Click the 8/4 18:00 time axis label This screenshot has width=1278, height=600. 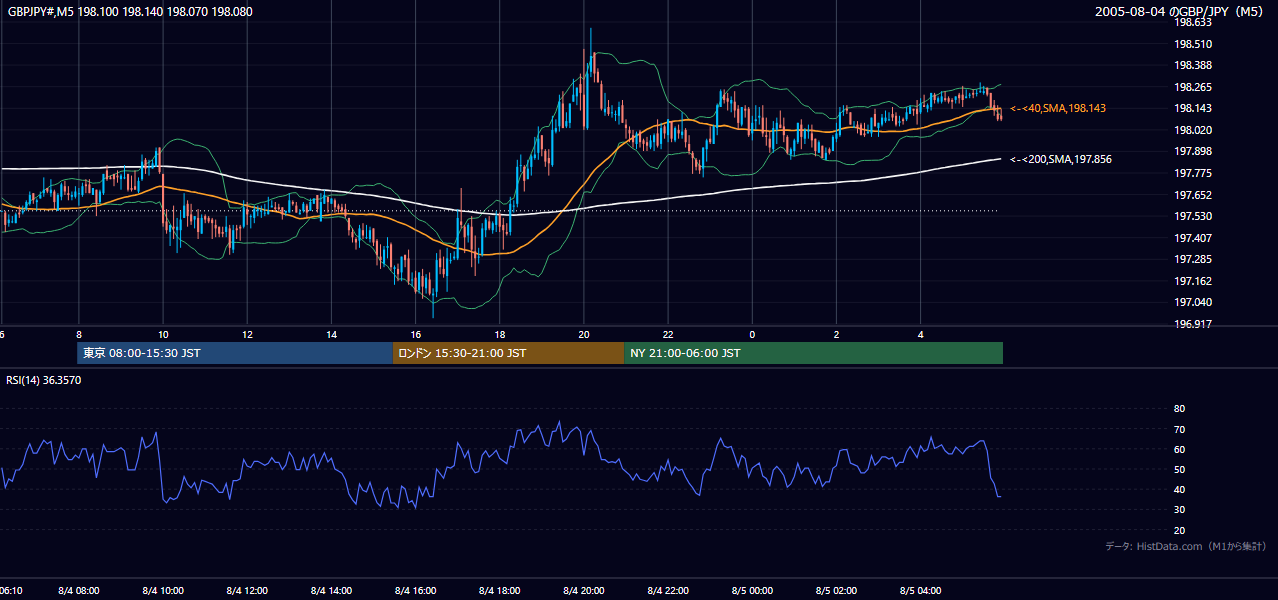(500, 591)
